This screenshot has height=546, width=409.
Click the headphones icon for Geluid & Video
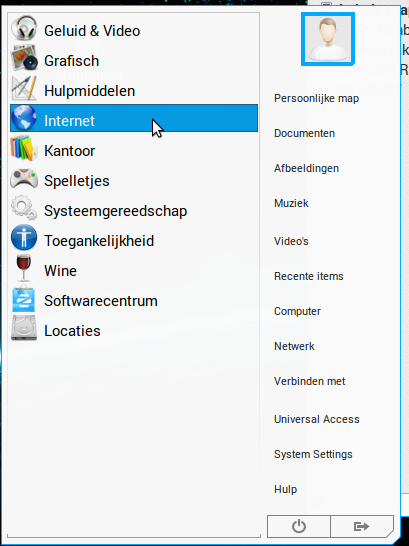[x=24, y=29]
